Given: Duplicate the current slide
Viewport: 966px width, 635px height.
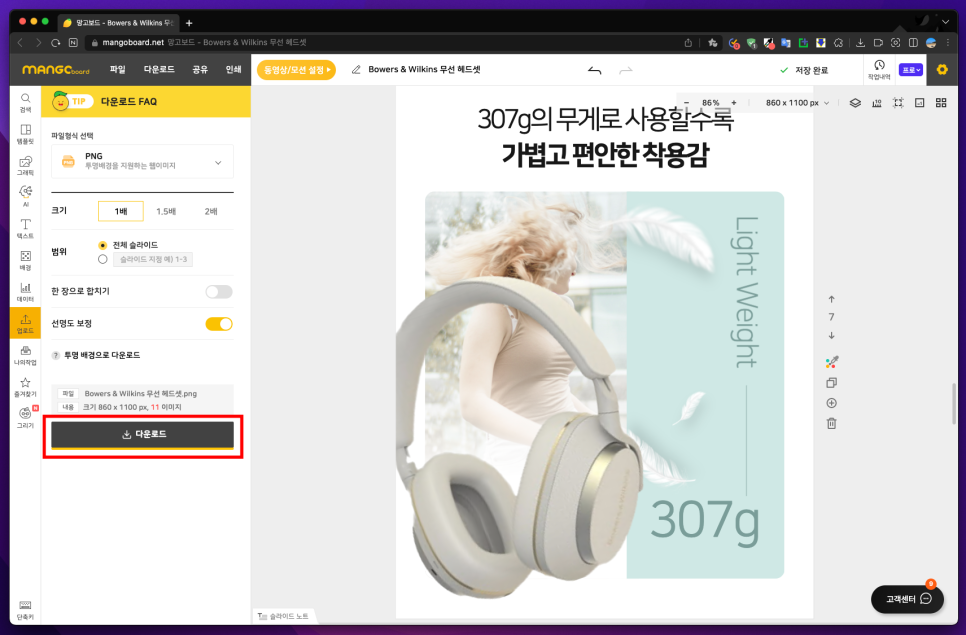Looking at the screenshot, I should [x=832, y=382].
